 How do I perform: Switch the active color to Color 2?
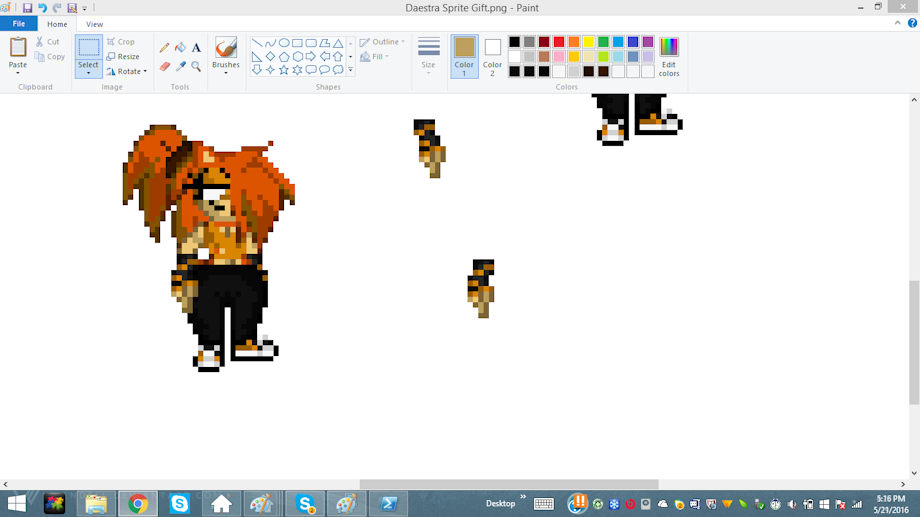pos(492,55)
